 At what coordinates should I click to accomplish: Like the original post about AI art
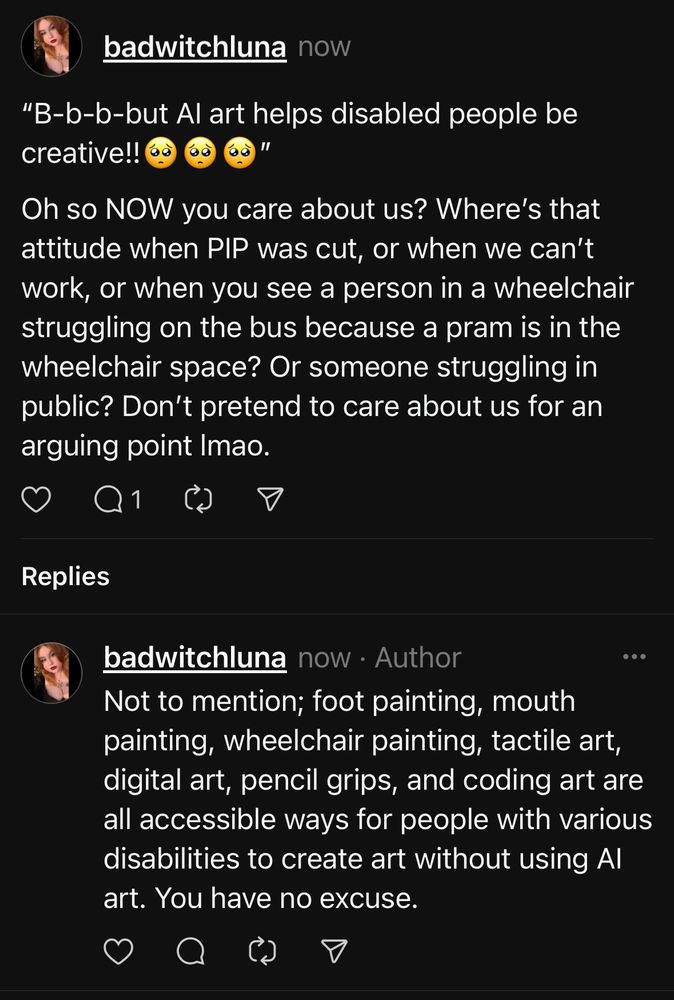[36, 499]
